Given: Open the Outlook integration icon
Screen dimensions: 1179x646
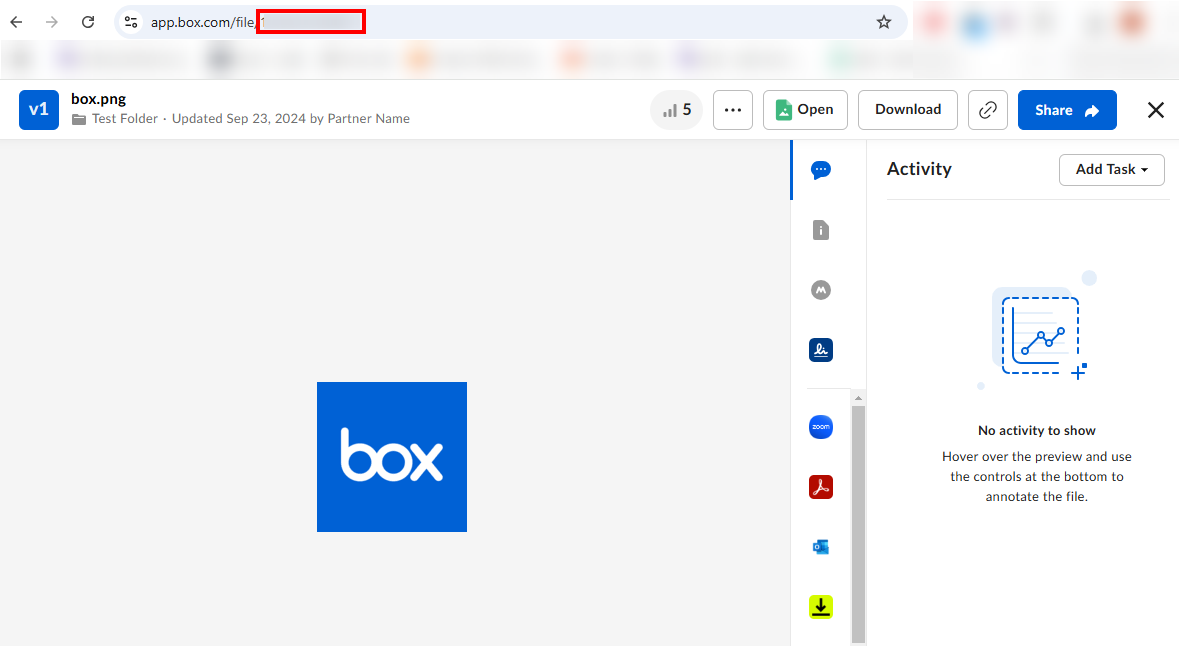Looking at the screenshot, I should click(x=821, y=547).
